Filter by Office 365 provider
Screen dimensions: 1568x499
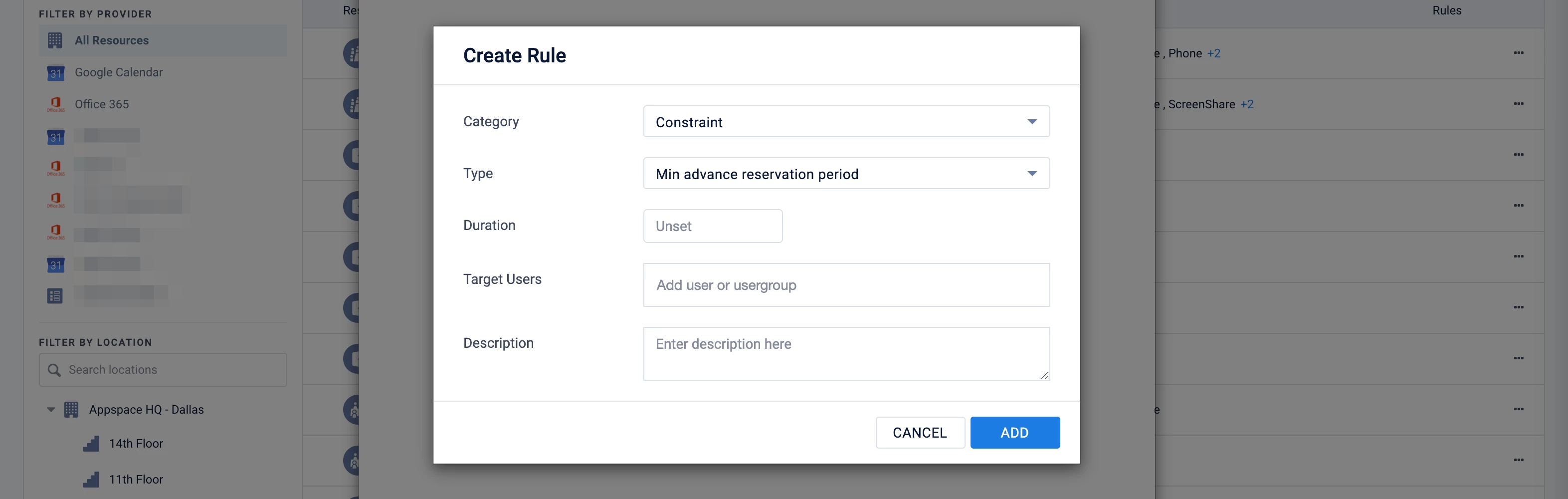tap(102, 104)
